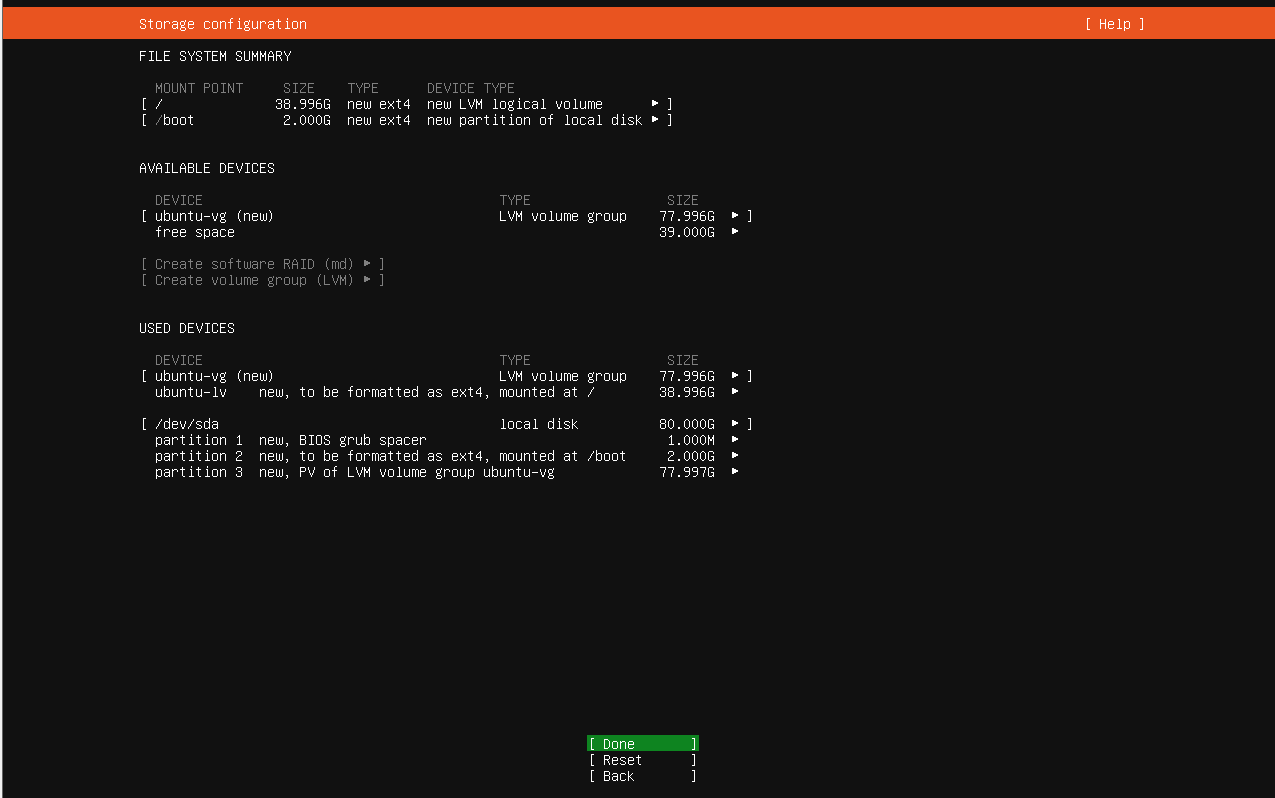Confirm storage layout with Done button
Image resolution: width=1275 pixels, height=798 pixels.
[642, 744]
